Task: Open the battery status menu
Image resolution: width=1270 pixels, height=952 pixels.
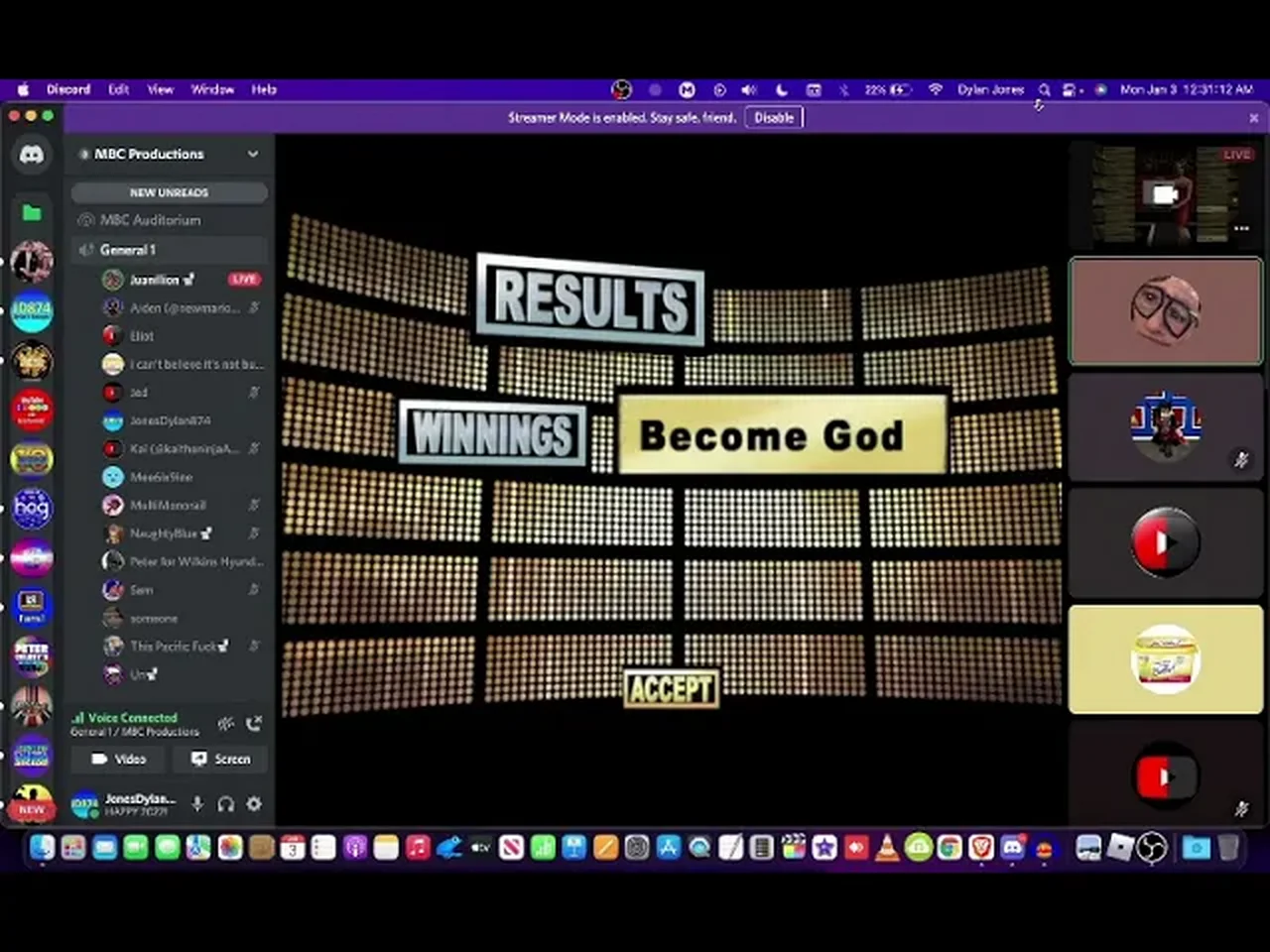Action: (x=887, y=89)
